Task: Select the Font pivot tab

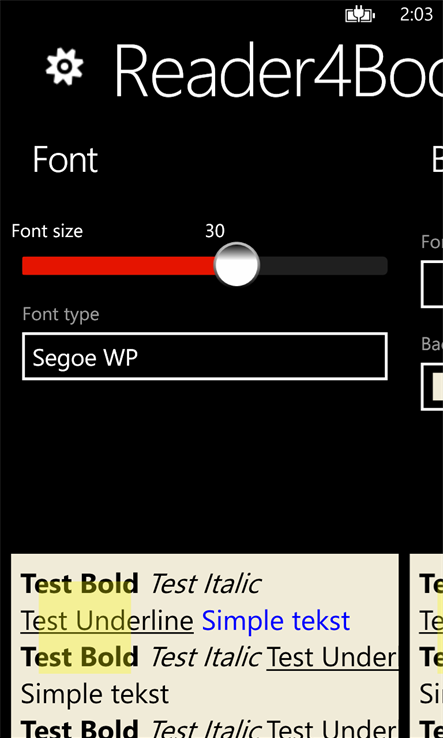Action: 65,160
